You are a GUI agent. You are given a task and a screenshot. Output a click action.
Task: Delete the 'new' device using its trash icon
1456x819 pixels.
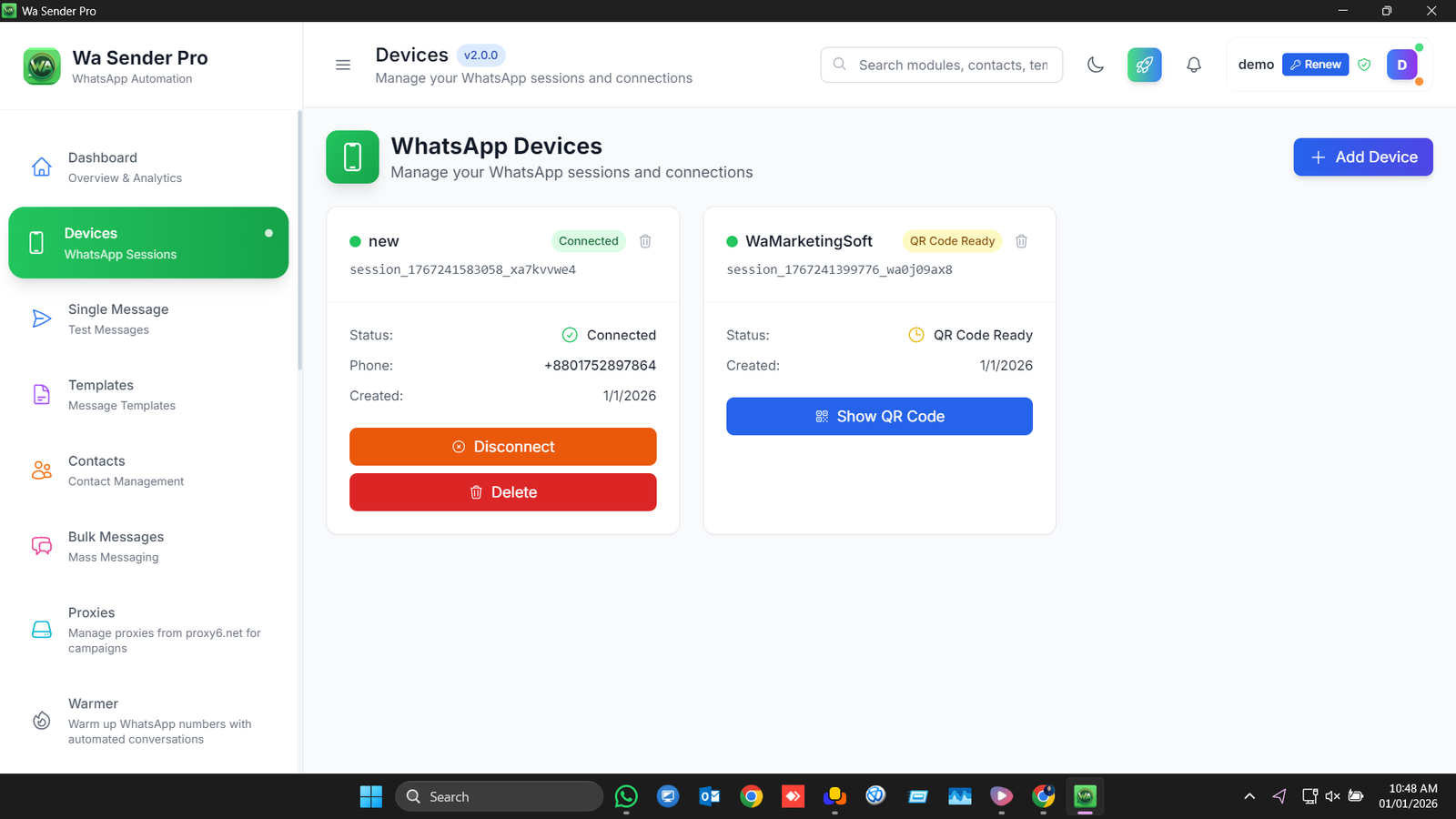click(645, 241)
